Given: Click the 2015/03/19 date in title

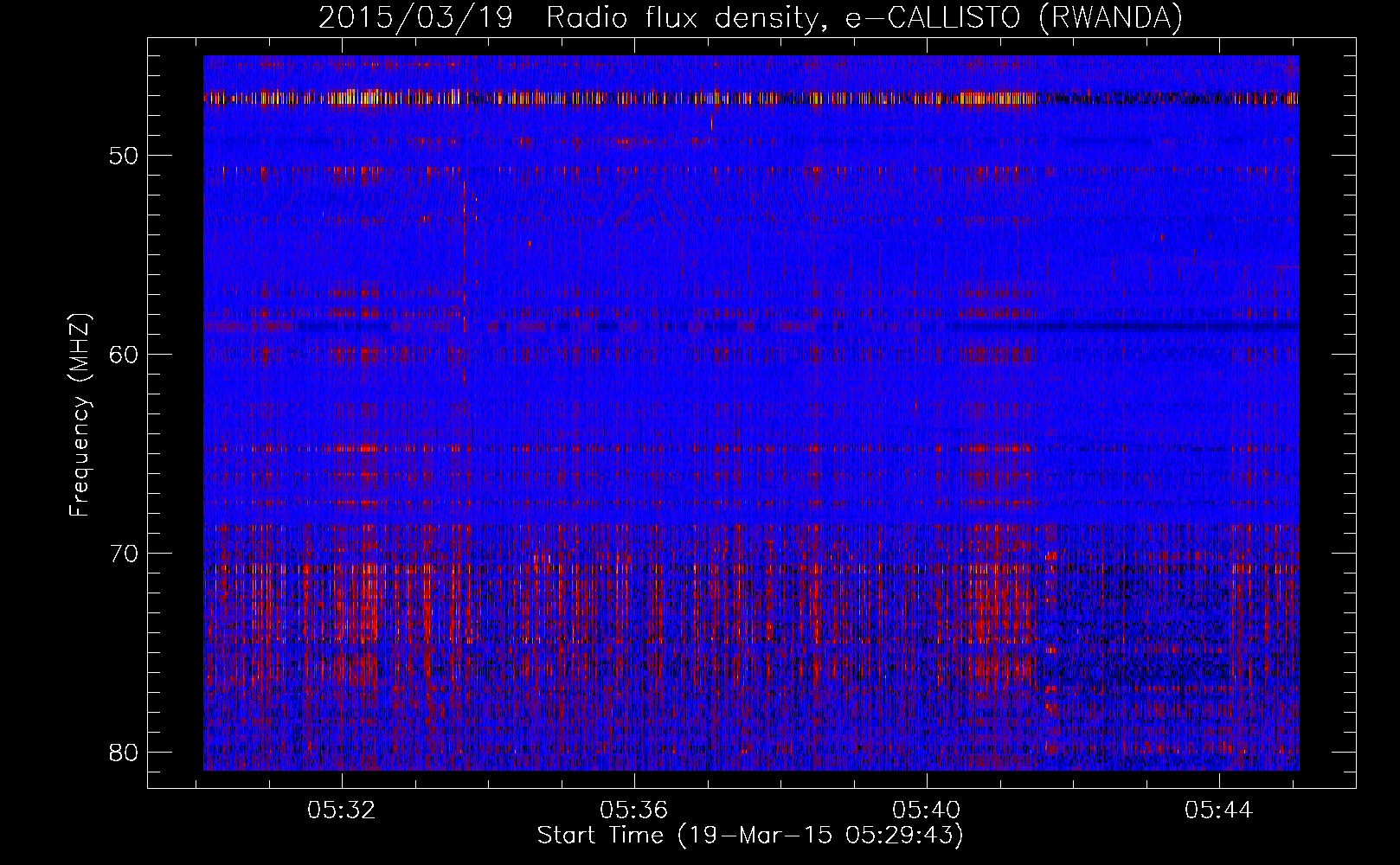Looking at the screenshot, I should (x=415, y=17).
